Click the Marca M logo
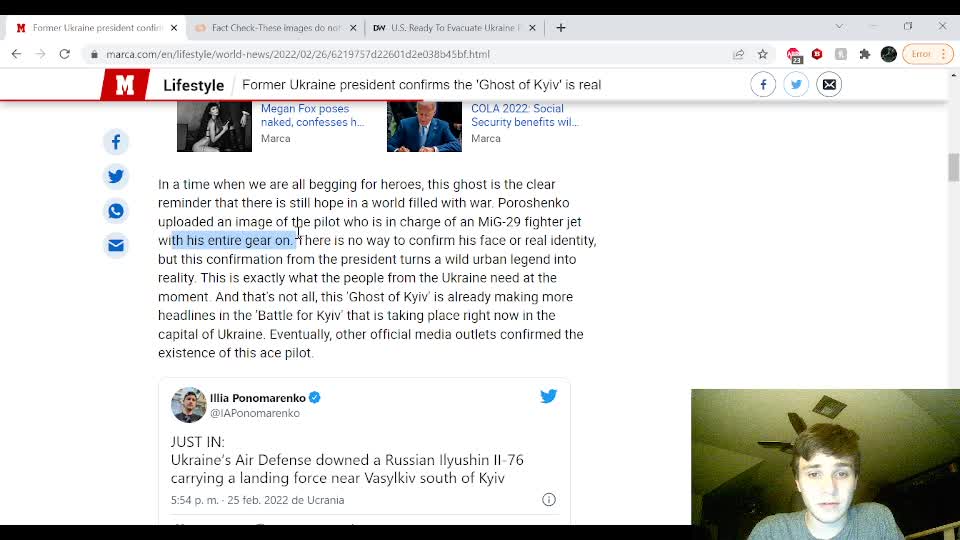The height and width of the screenshot is (540, 960). pos(125,84)
